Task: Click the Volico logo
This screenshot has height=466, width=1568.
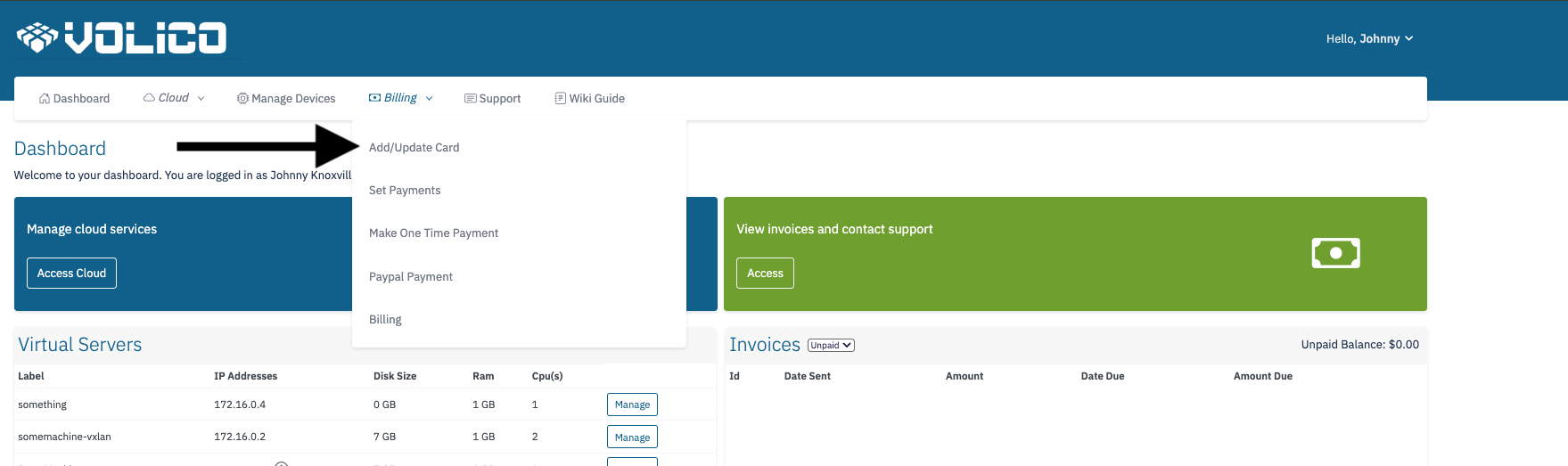Action: tap(121, 38)
